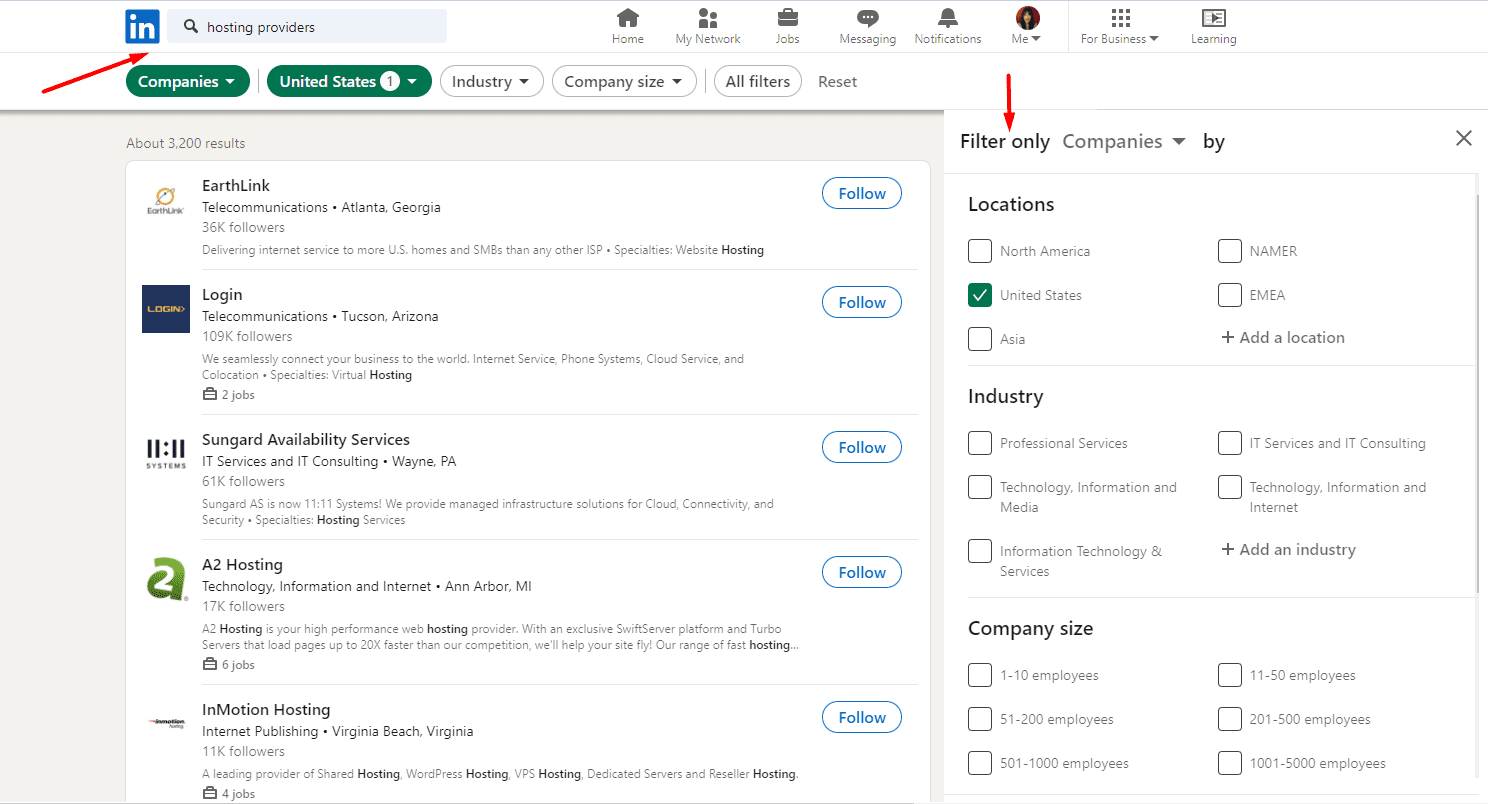
Task: Follow EarthLink
Action: click(862, 193)
